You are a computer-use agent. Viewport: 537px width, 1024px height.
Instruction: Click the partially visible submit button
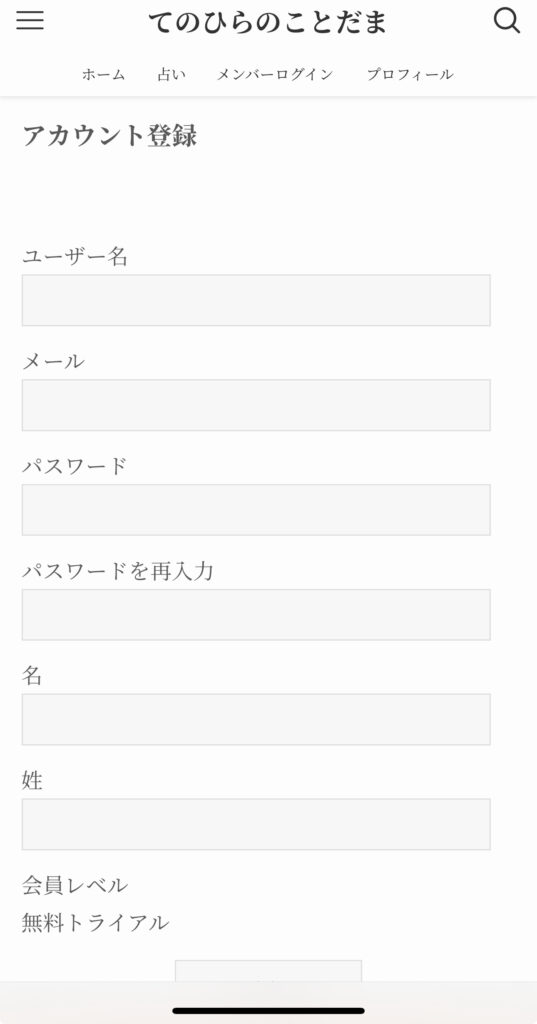[268, 970]
